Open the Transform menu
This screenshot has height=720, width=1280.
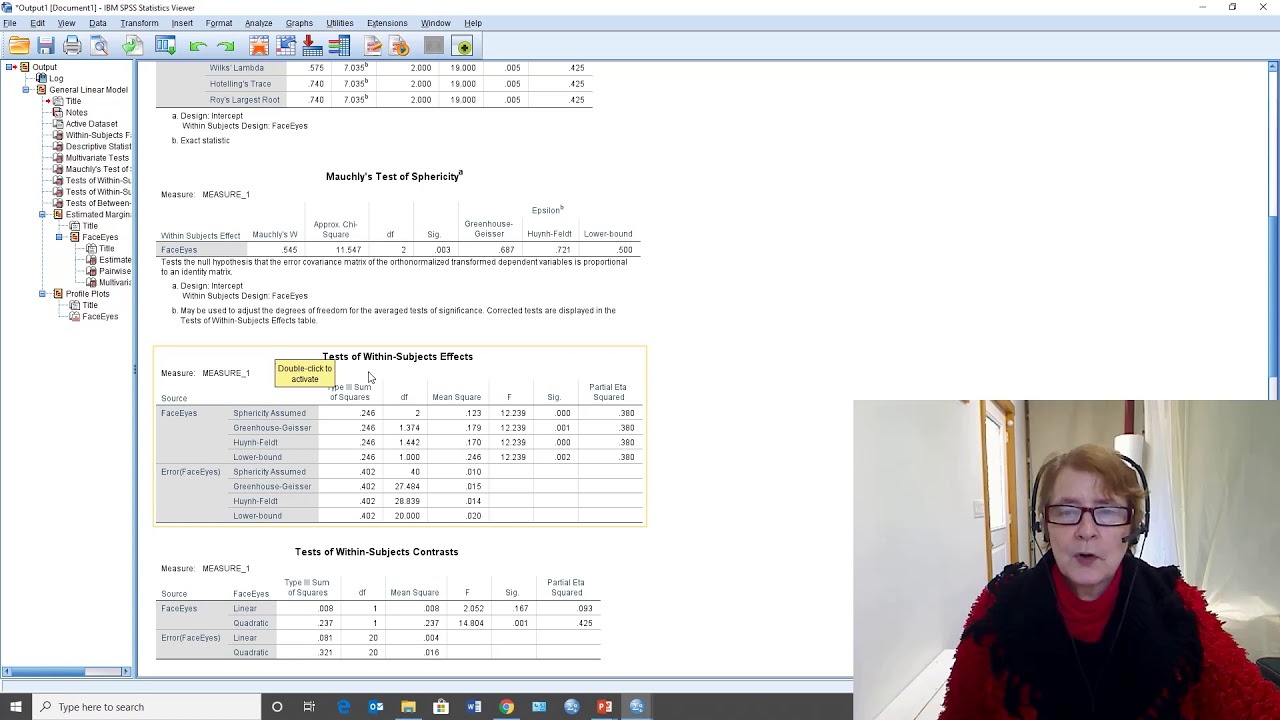pos(139,23)
